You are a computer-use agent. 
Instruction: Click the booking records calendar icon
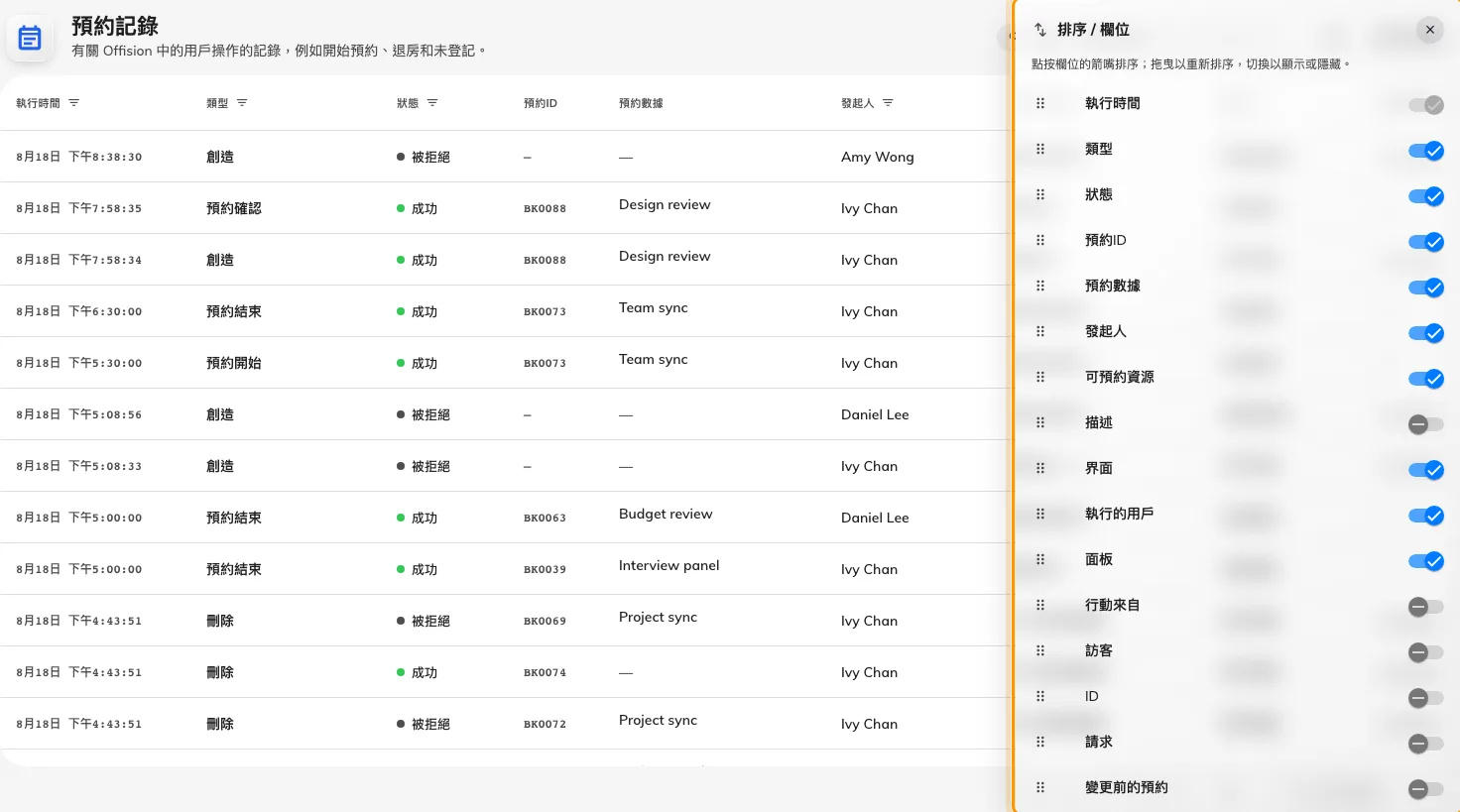pos(30,39)
